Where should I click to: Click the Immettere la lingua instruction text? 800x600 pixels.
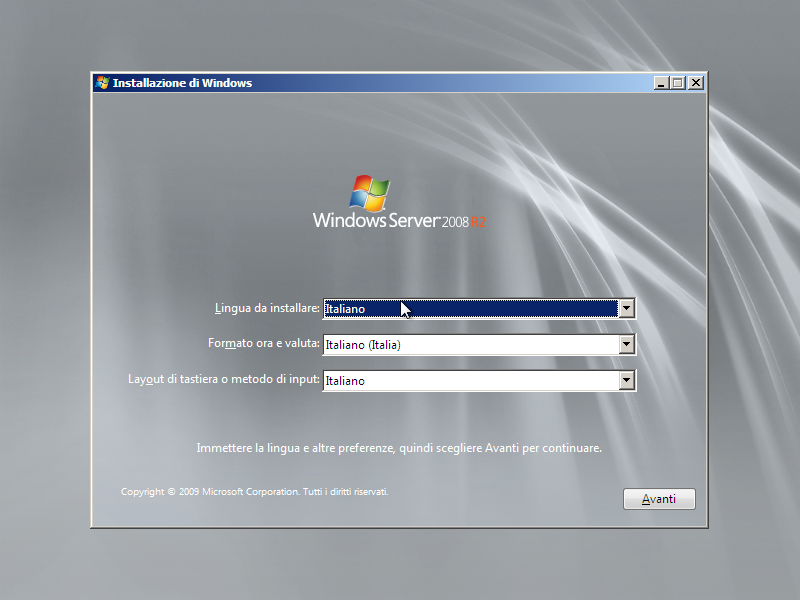point(399,448)
